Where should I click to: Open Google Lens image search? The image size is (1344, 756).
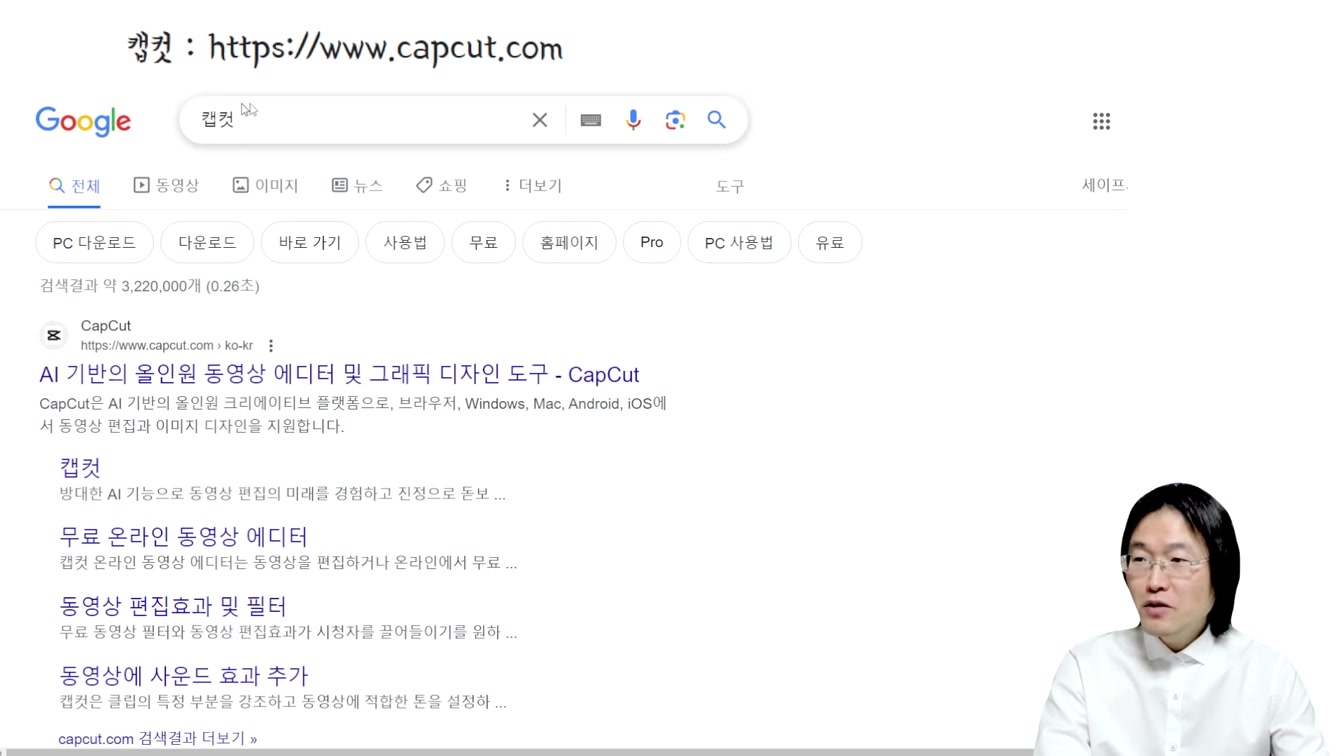[x=675, y=120]
